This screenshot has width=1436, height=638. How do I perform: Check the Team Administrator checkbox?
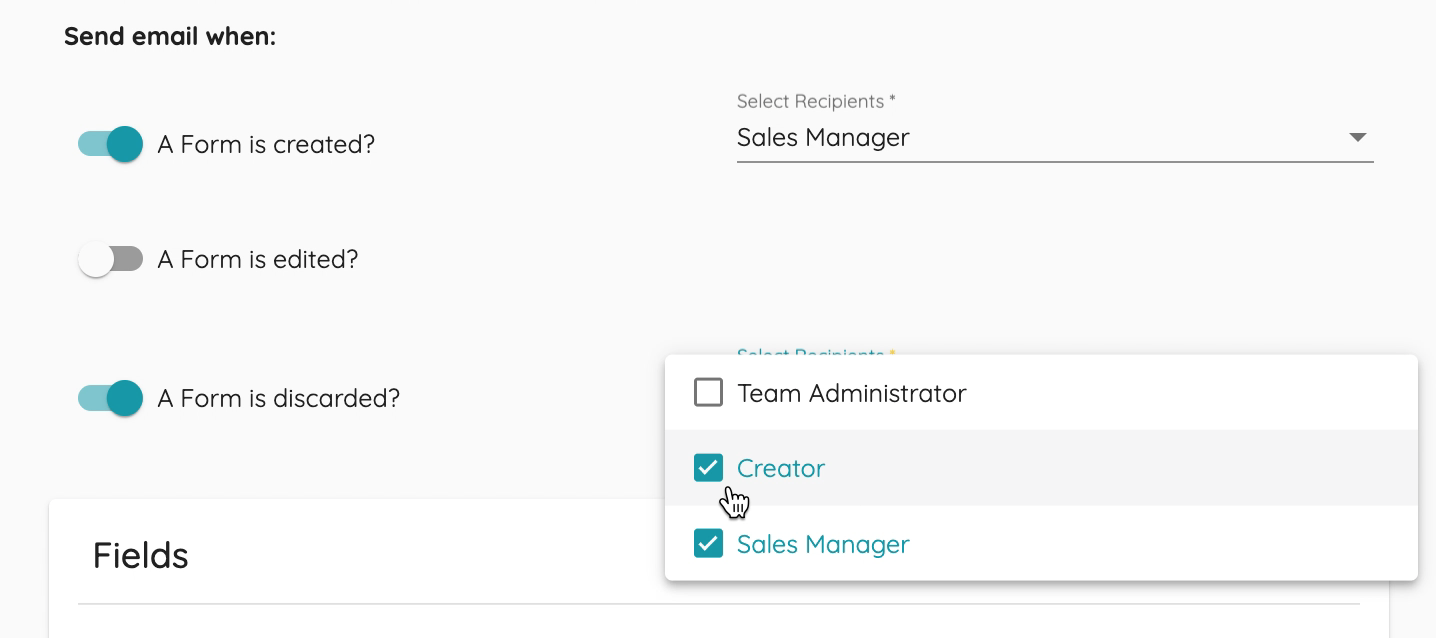tap(708, 393)
